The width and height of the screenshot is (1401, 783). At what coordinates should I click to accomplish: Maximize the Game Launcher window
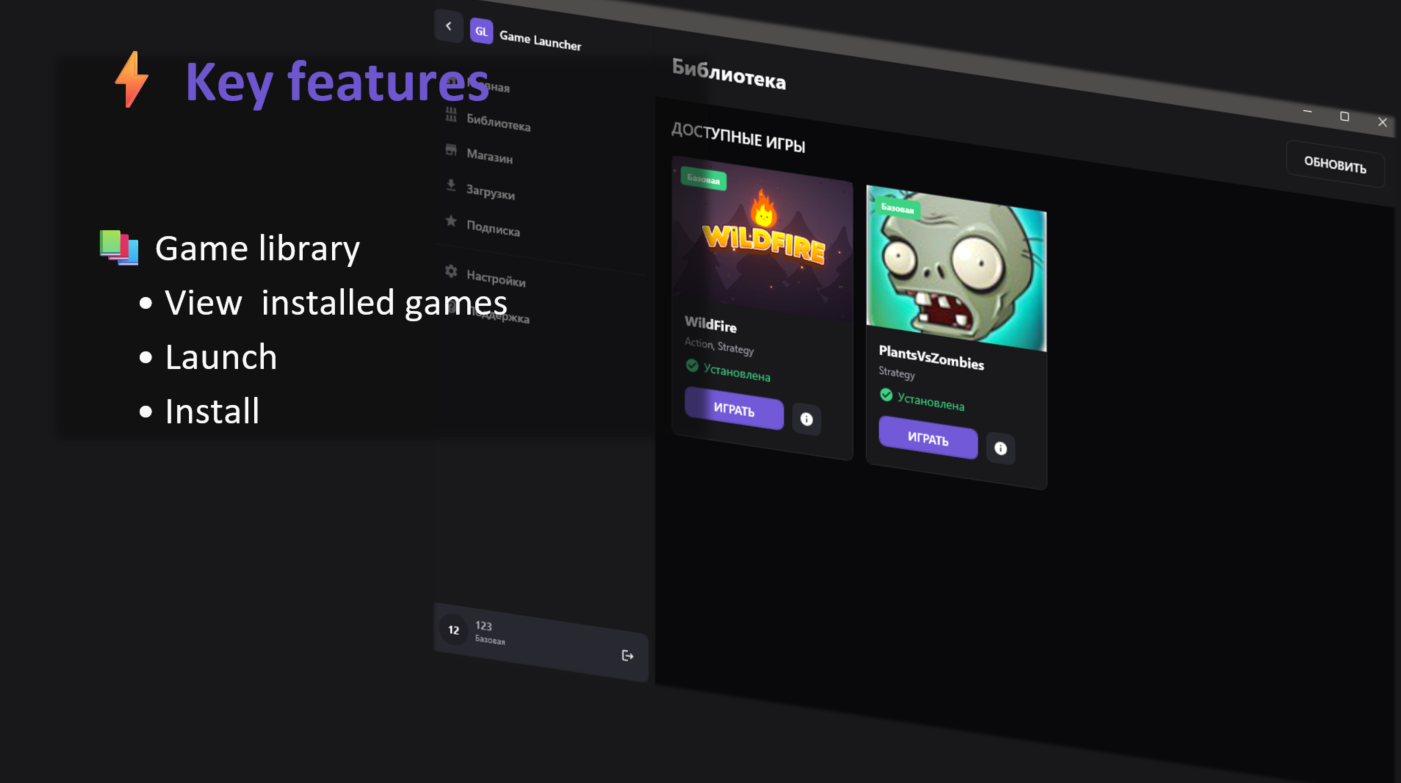click(1344, 117)
